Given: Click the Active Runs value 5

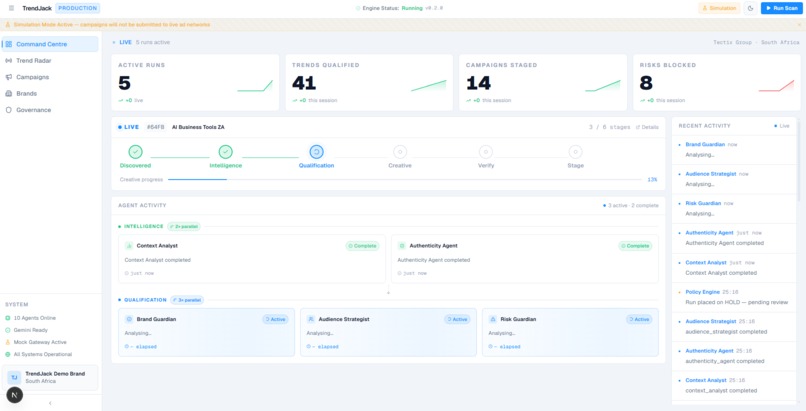Looking at the screenshot, I should point(124,83).
